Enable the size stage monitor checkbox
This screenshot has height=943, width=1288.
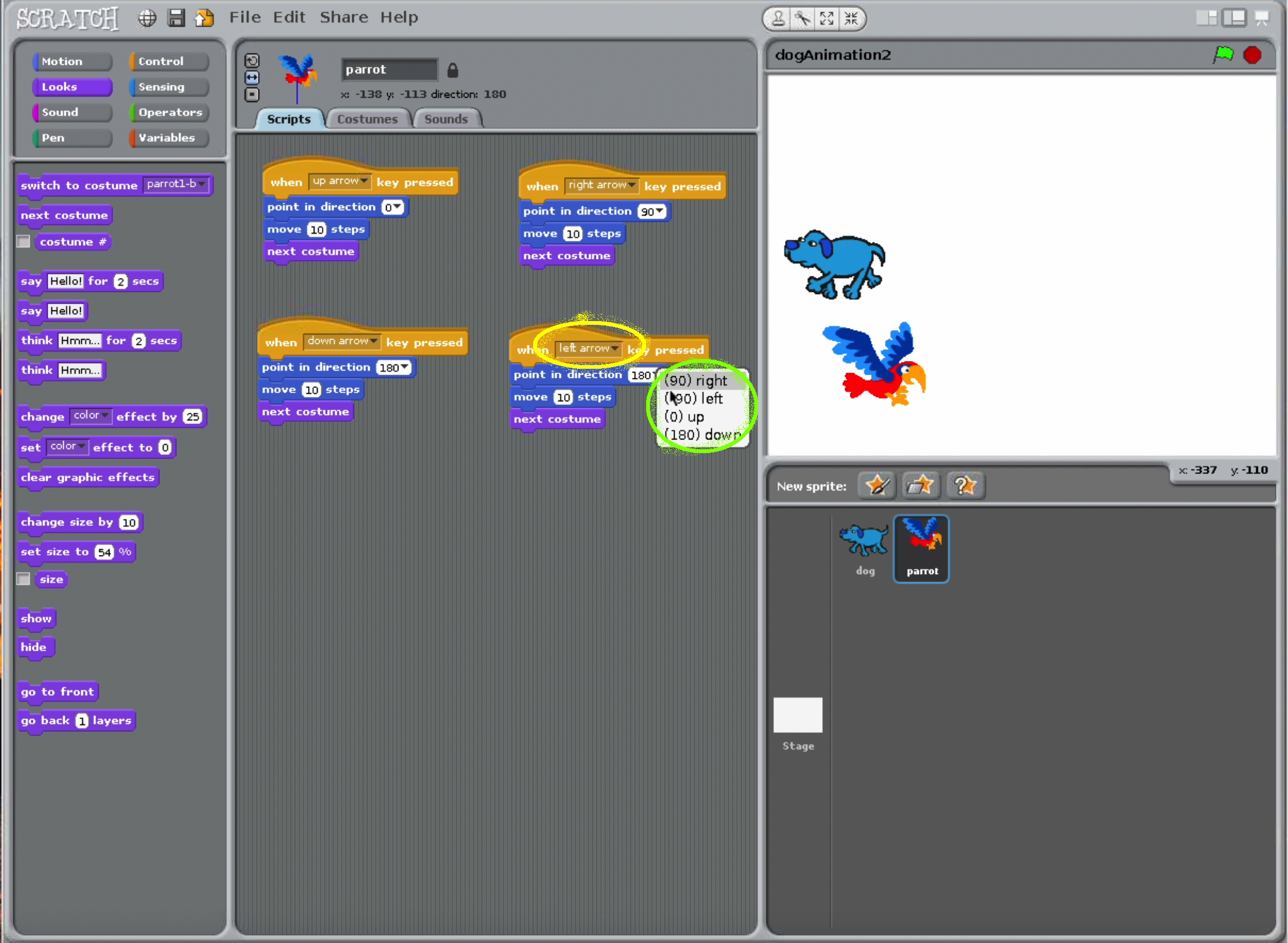[23, 579]
